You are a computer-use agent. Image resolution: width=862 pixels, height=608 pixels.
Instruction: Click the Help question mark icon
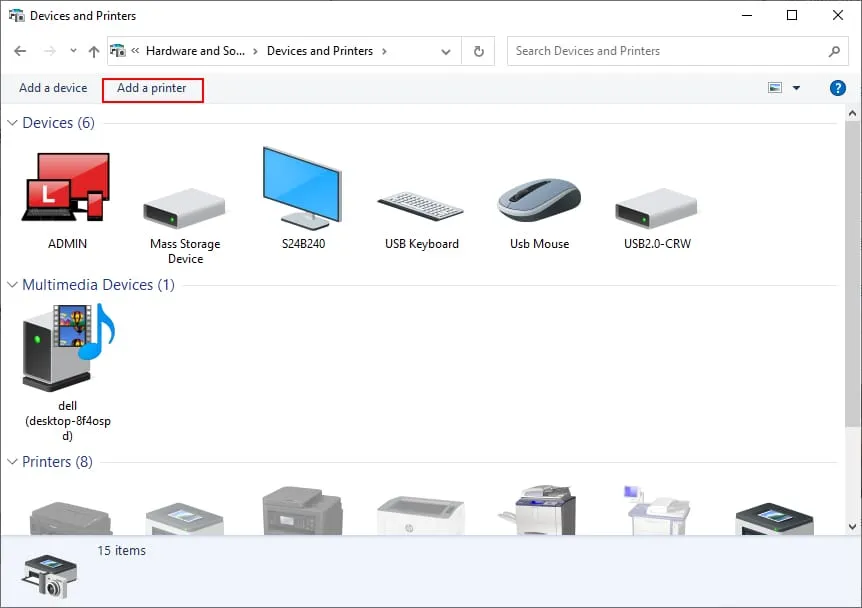pos(837,87)
